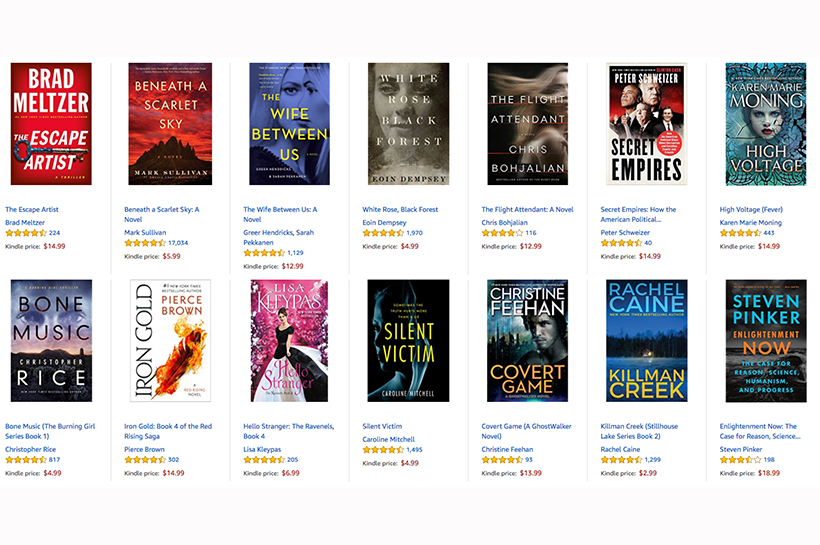Open The Escape Artist book cover
This screenshot has width=820, height=545.
[51, 124]
